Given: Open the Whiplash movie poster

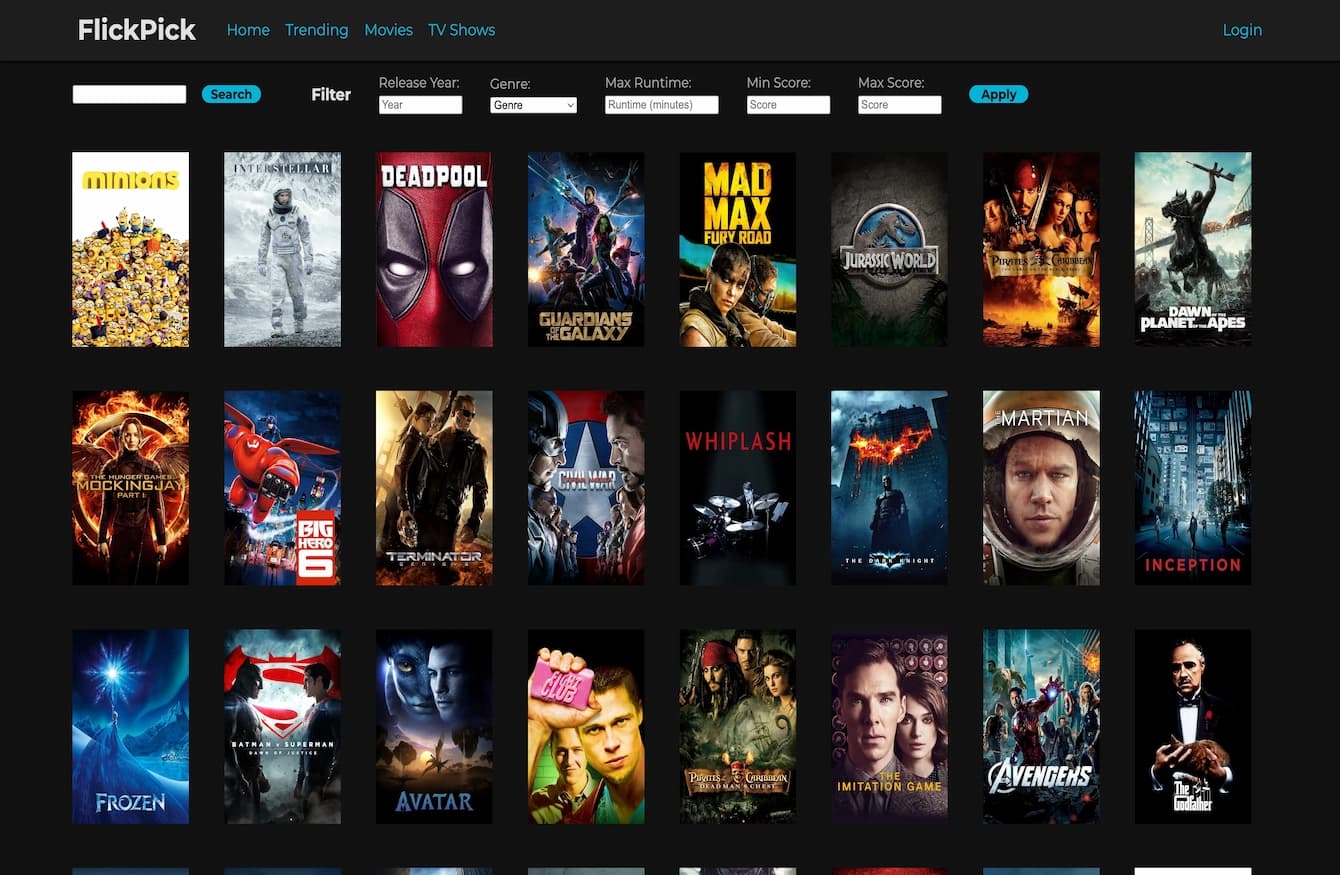Looking at the screenshot, I should [x=738, y=488].
